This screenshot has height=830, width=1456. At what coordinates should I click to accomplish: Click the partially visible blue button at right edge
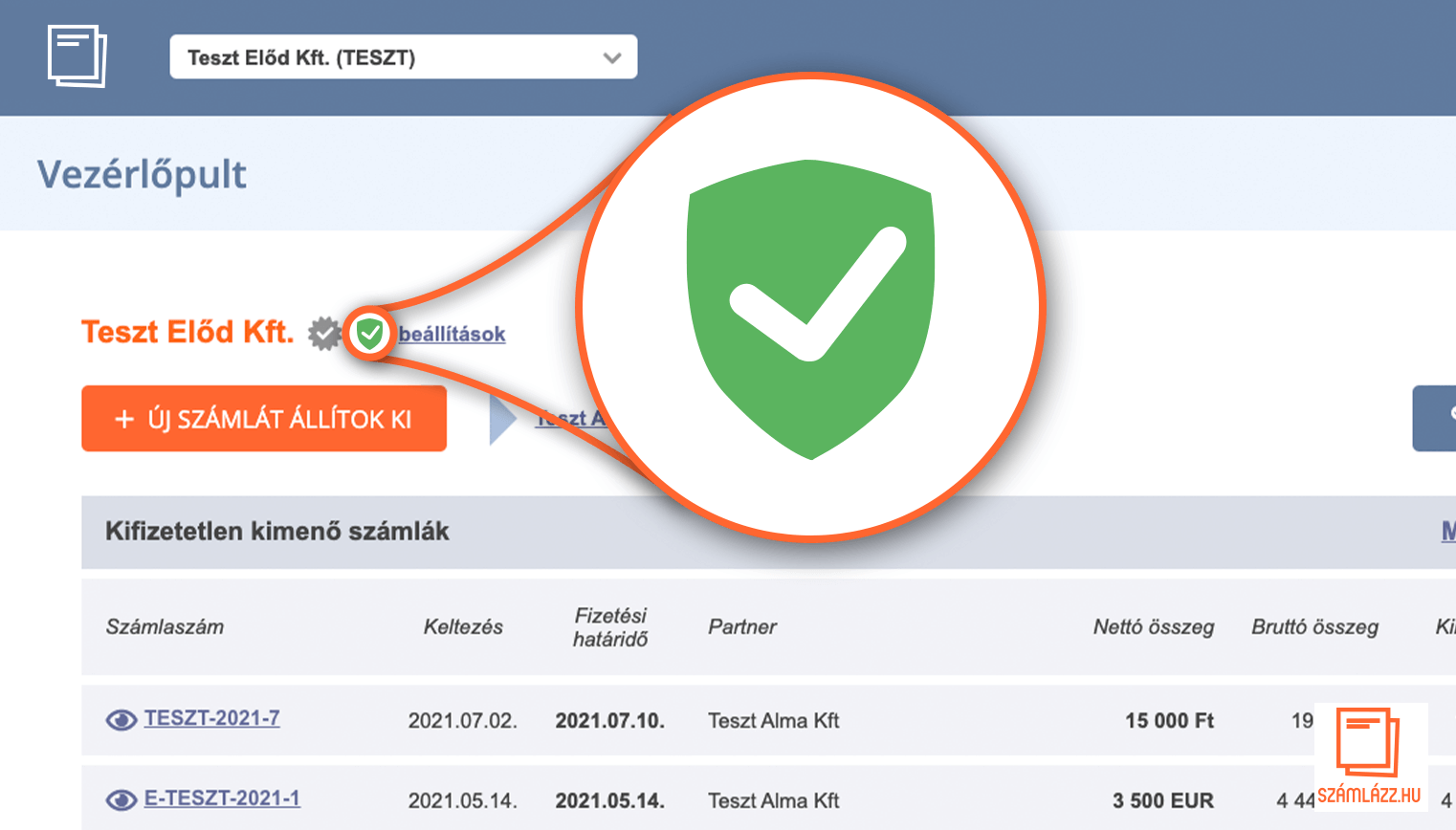(1435, 418)
